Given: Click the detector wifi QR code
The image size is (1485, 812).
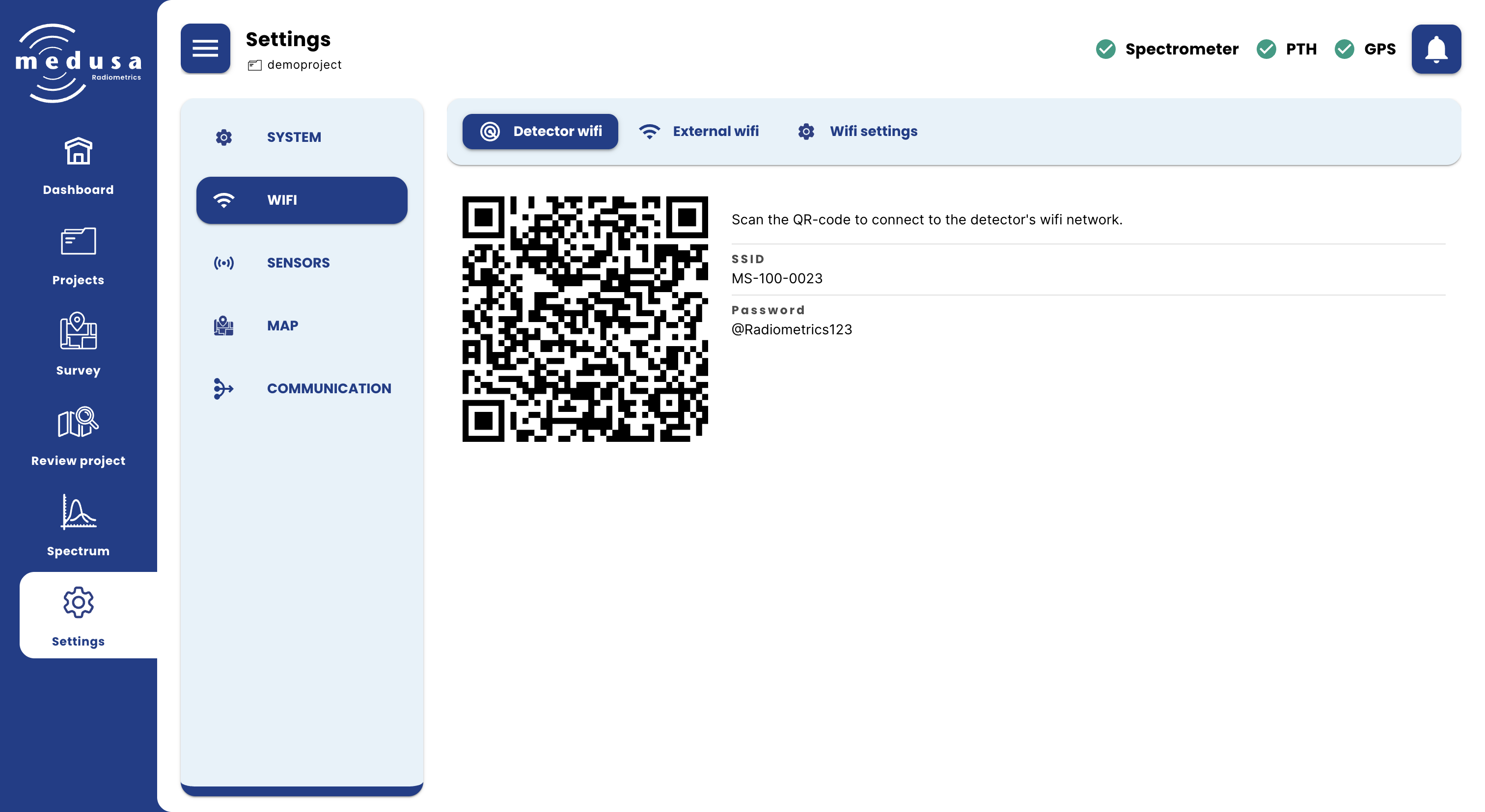Looking at the screenshot, I should (x=585, y=319).
